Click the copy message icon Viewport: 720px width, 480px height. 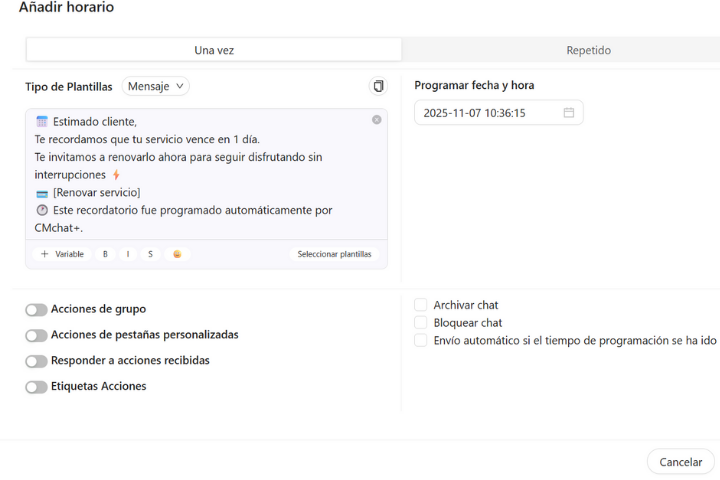pyautogui.click(x=378, y=87)
